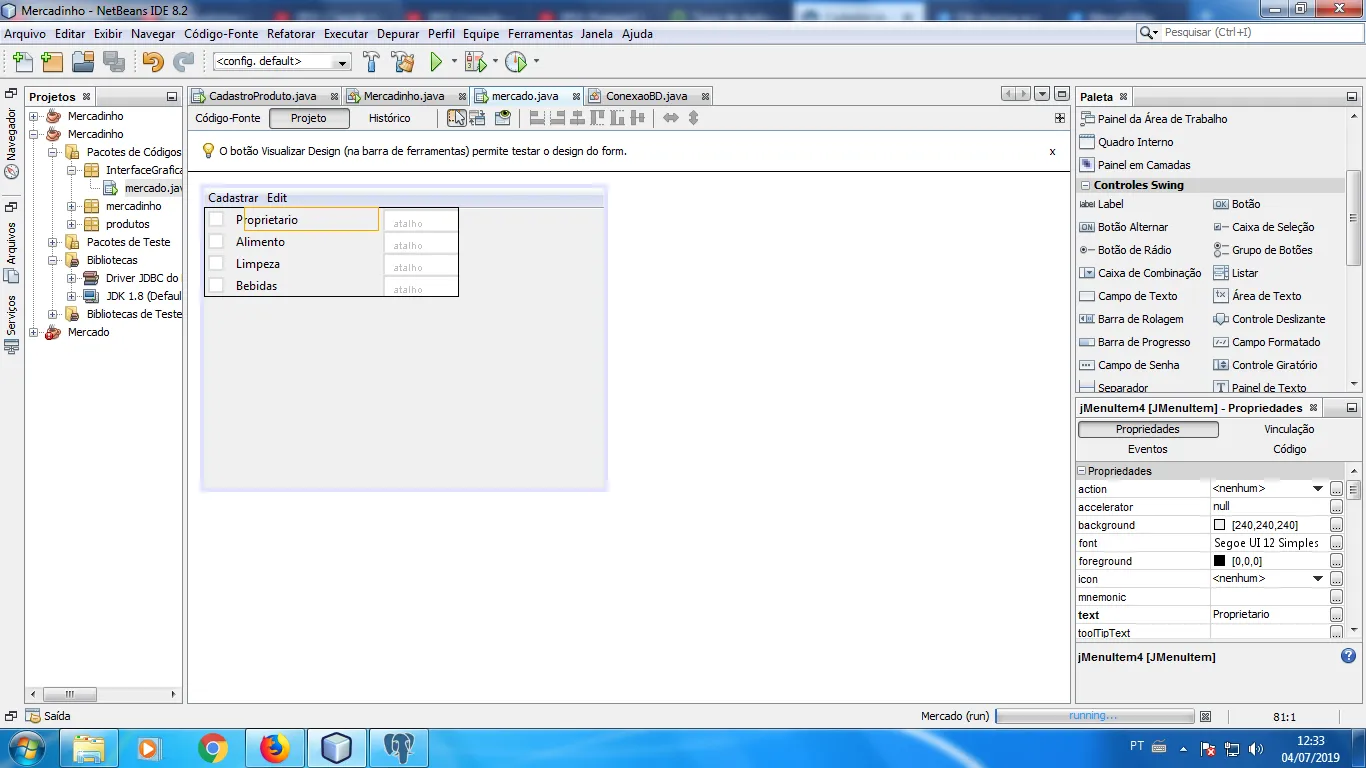Activate Connection Mode in the form designer

coord(477,118)
